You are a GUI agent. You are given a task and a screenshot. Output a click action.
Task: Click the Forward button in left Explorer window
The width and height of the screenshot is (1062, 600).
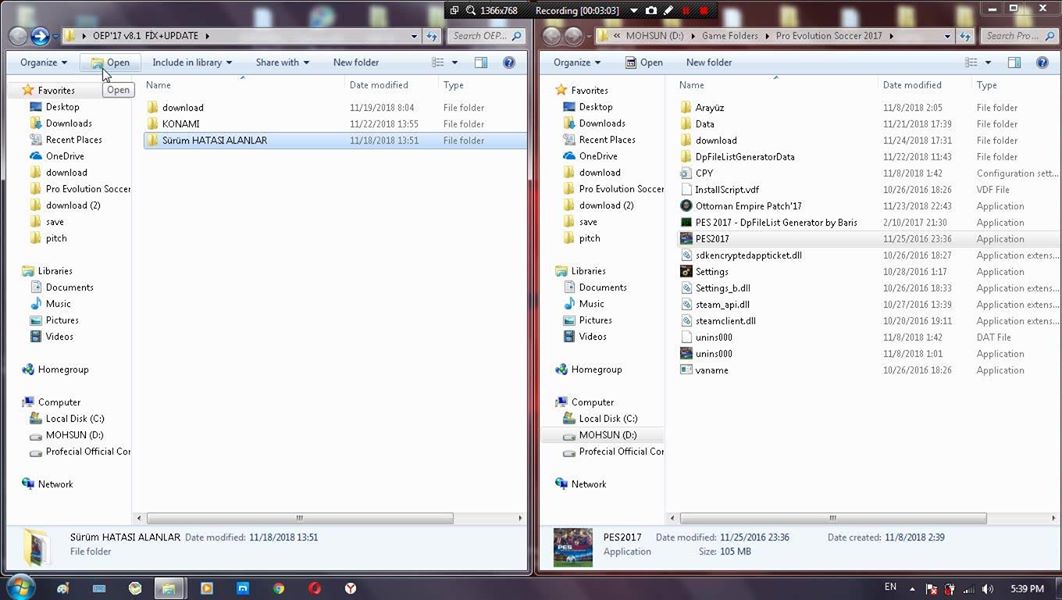pyautogui.click(x=40, y=36)
